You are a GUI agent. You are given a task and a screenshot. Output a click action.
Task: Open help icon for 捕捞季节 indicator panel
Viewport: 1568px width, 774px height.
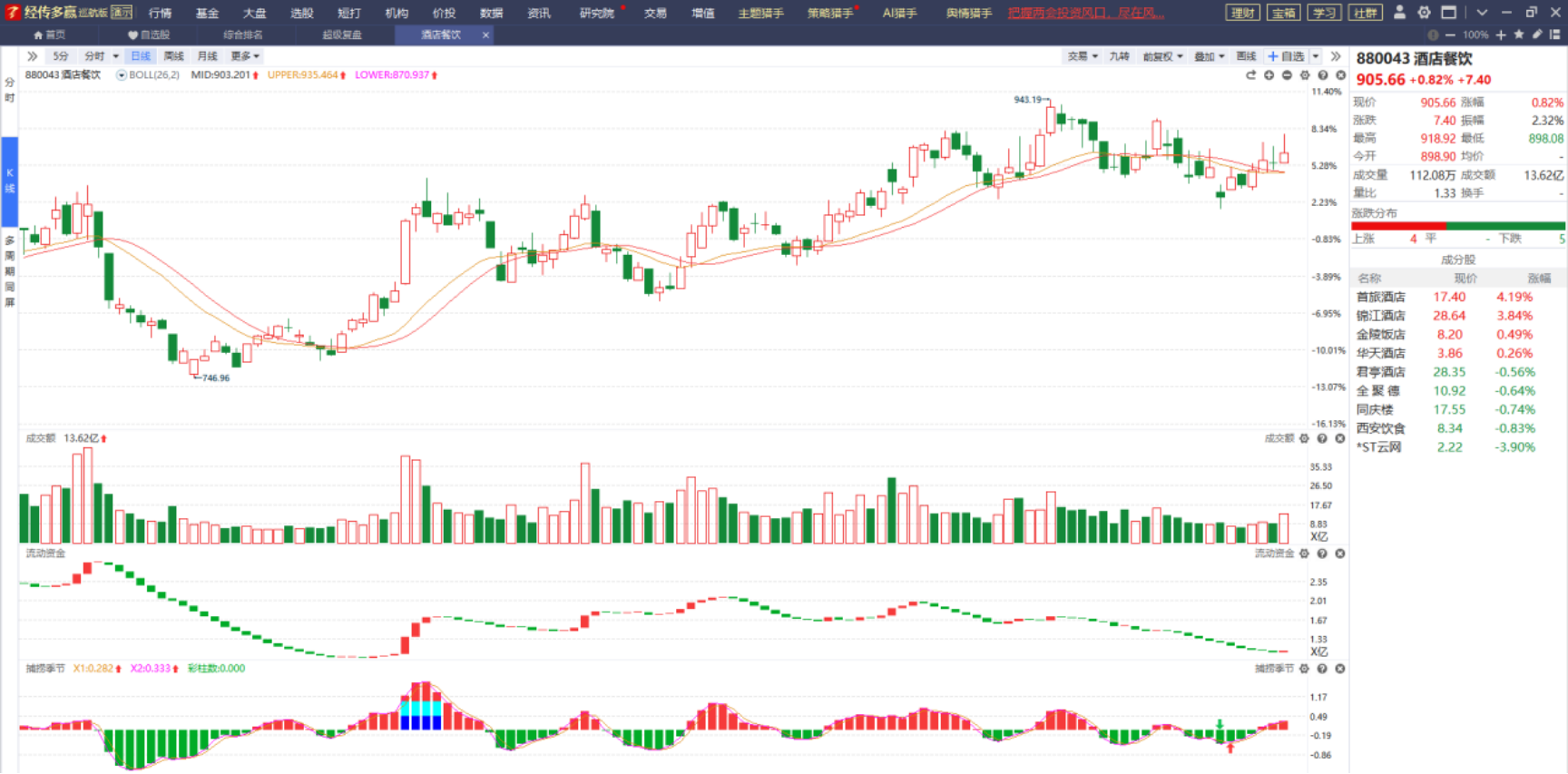(1322, 669)
